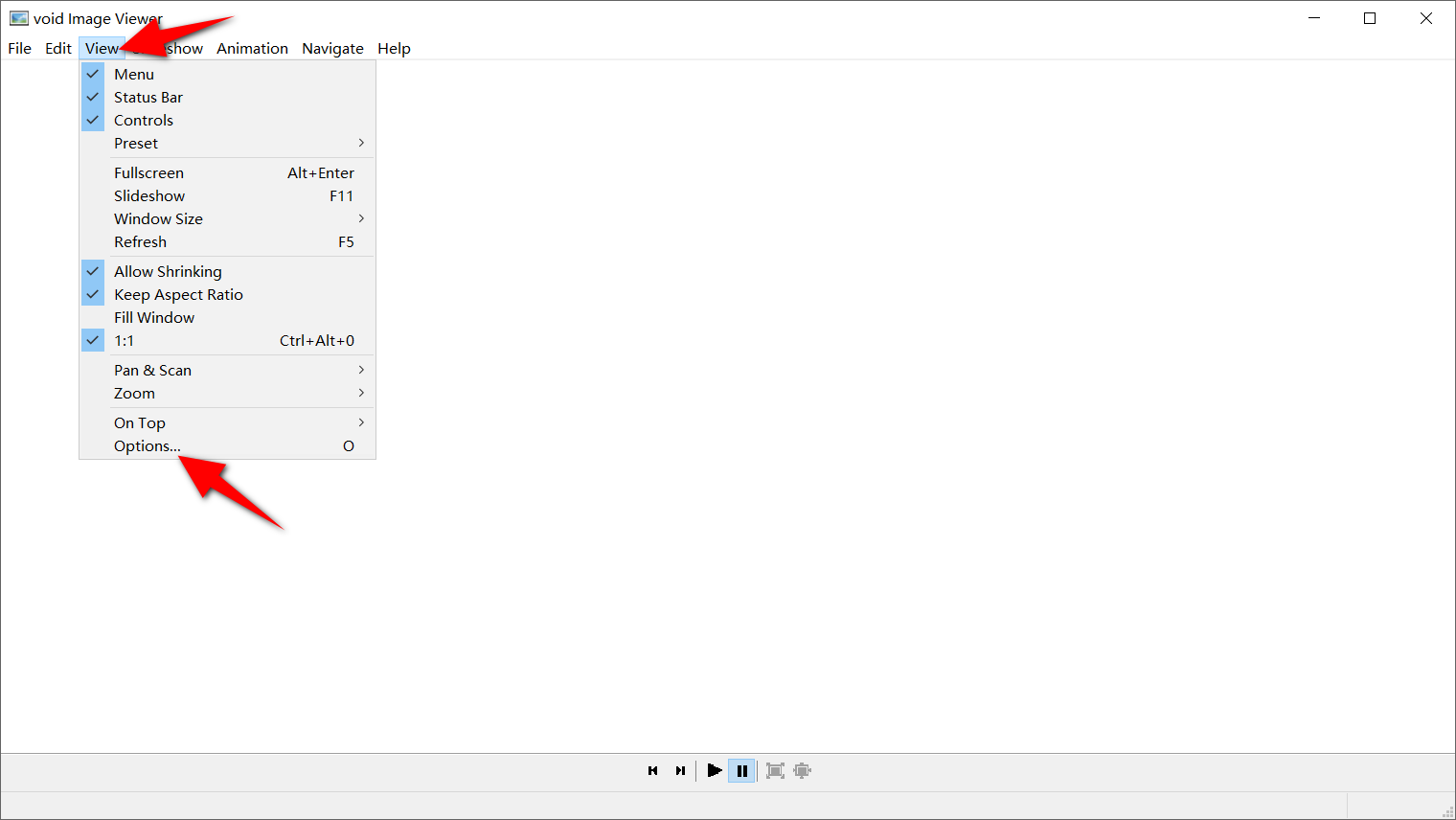The width and height of the screenshot is (1456, 820).
Task: Click the previous frame icon
Action: (653, 770)
